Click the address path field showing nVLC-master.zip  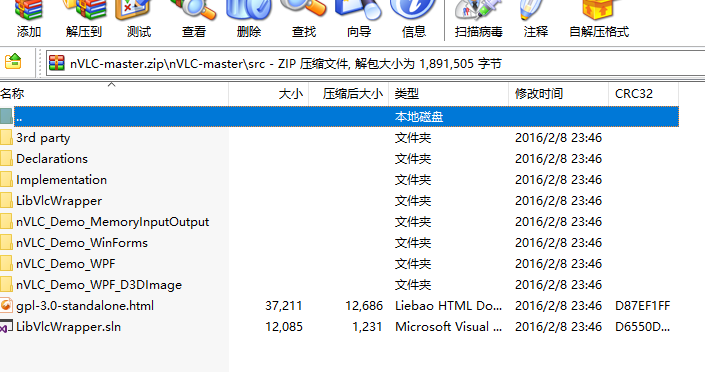pos(375,63)
